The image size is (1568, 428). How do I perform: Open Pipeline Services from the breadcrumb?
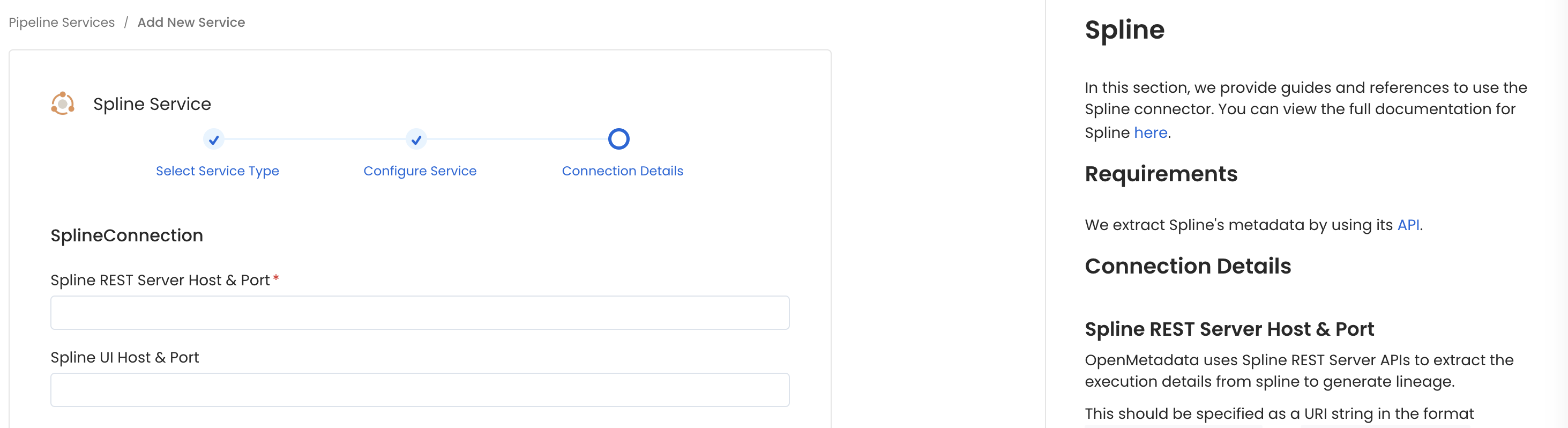[61, 22]
